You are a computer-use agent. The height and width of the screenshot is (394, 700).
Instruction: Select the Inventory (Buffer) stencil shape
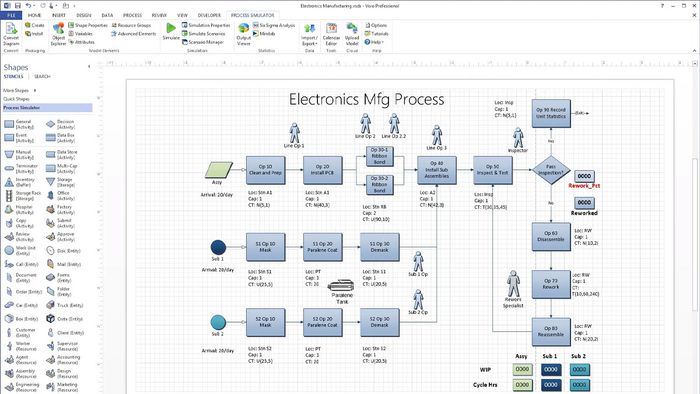[x=19, y=182]
